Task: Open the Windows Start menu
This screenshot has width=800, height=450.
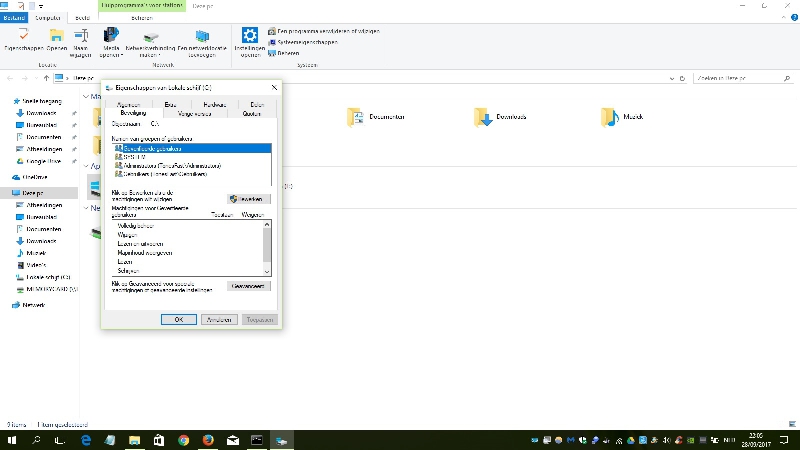Action: coord(12,440)
